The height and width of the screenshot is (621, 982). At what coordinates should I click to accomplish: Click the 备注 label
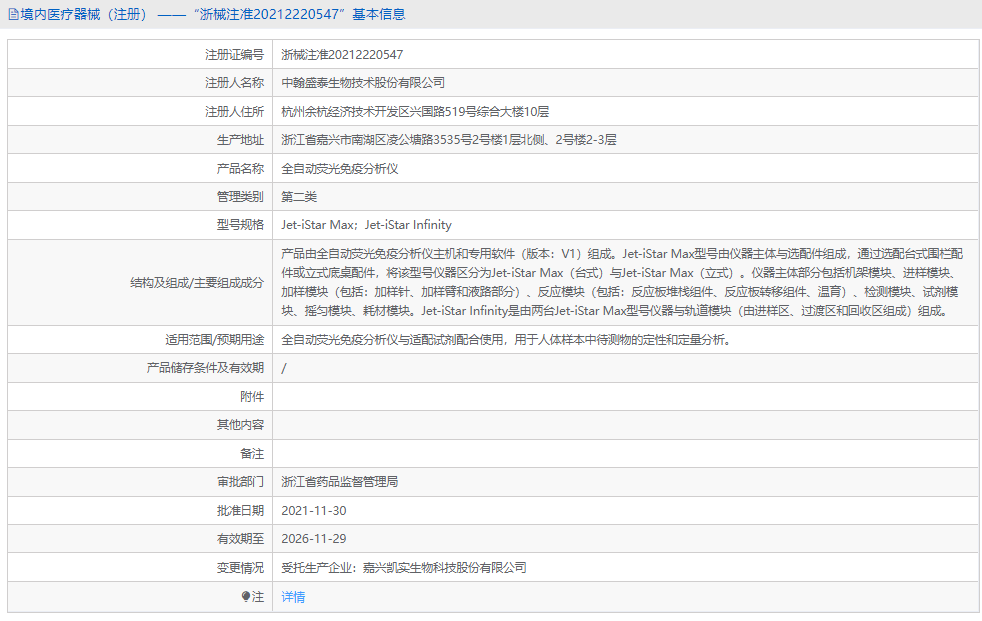point(252,453)
